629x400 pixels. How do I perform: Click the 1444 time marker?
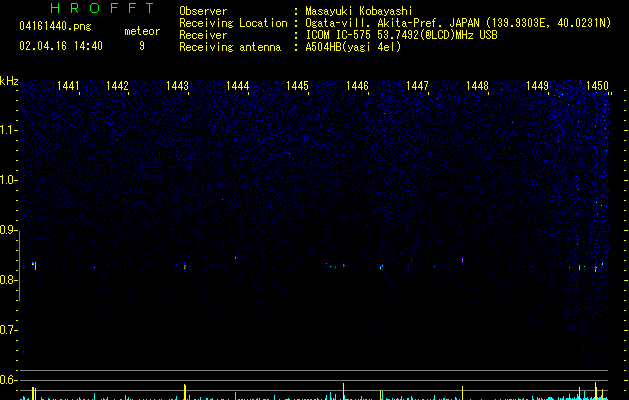tap(237, 86)
